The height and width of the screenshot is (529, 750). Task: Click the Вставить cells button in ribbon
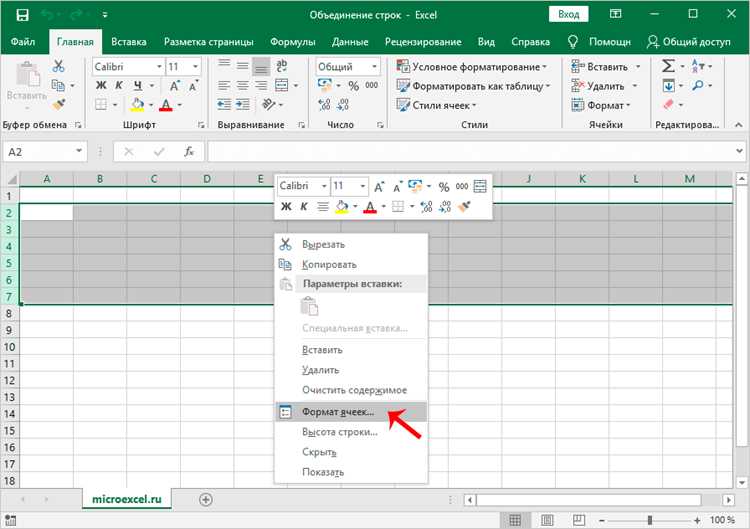pos(599,66)
